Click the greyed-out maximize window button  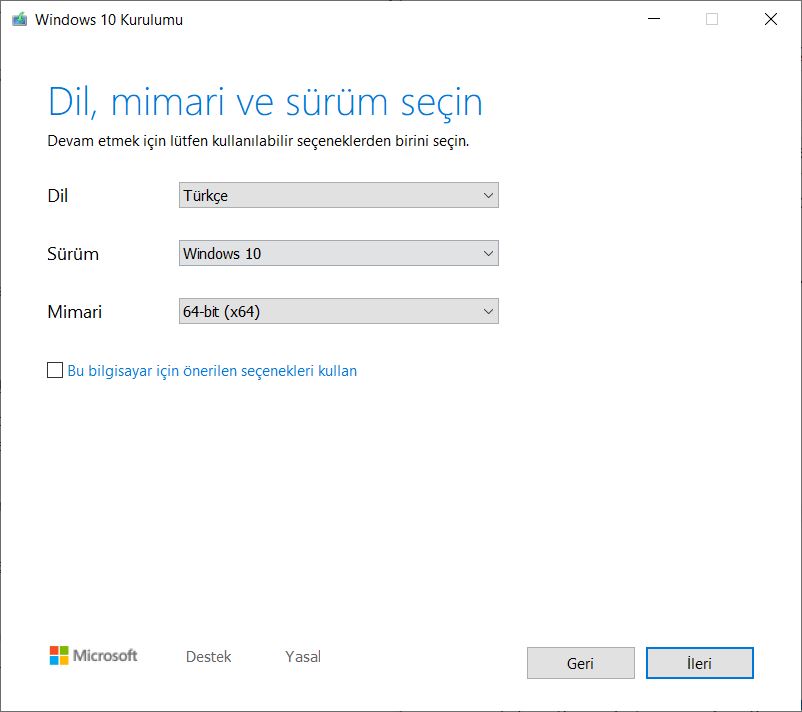712,19
